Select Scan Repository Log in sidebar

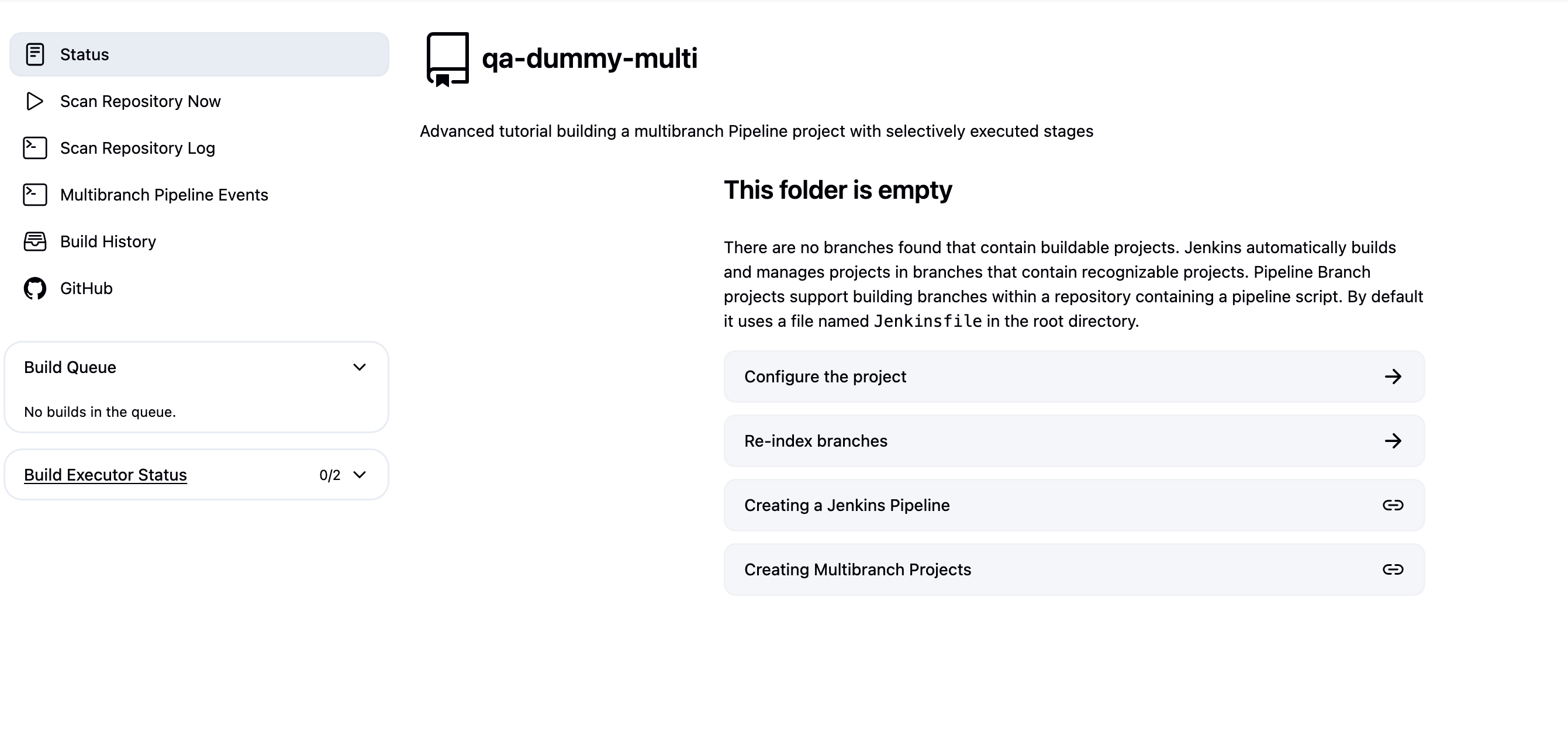[x=137, y=148]
